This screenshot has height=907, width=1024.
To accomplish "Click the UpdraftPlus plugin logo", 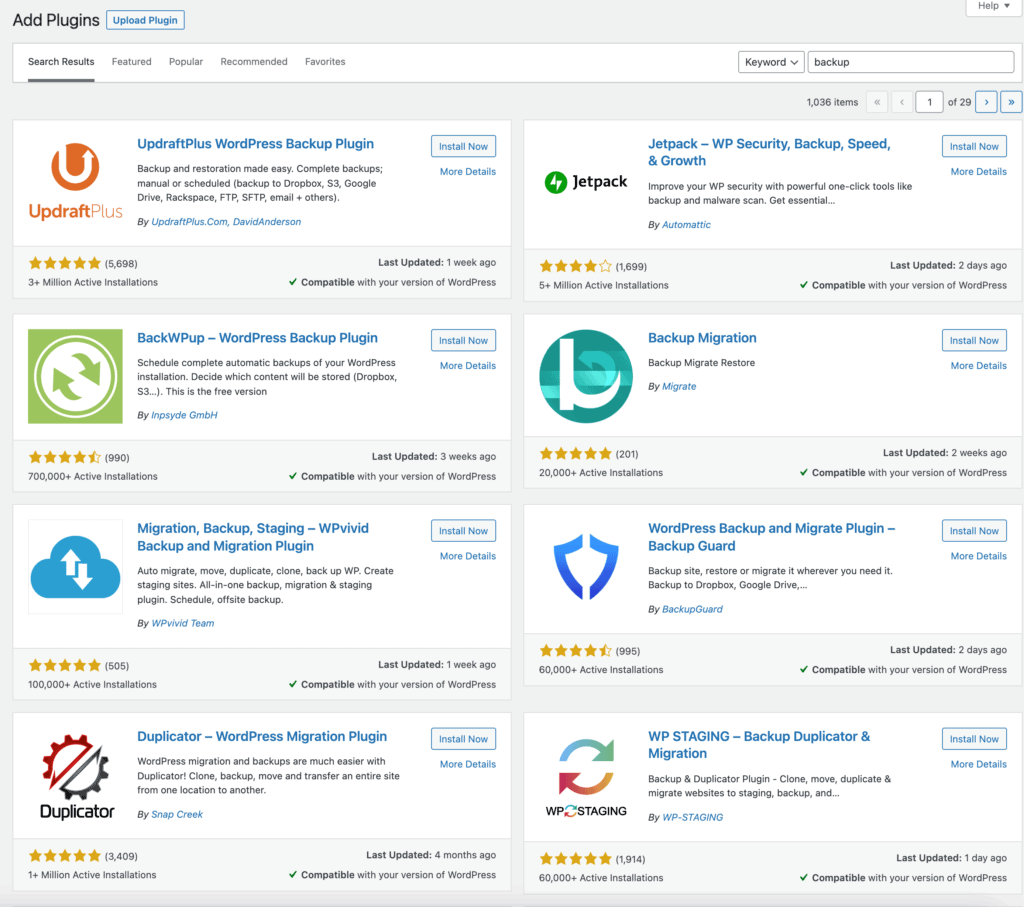I will coord(75,182).
